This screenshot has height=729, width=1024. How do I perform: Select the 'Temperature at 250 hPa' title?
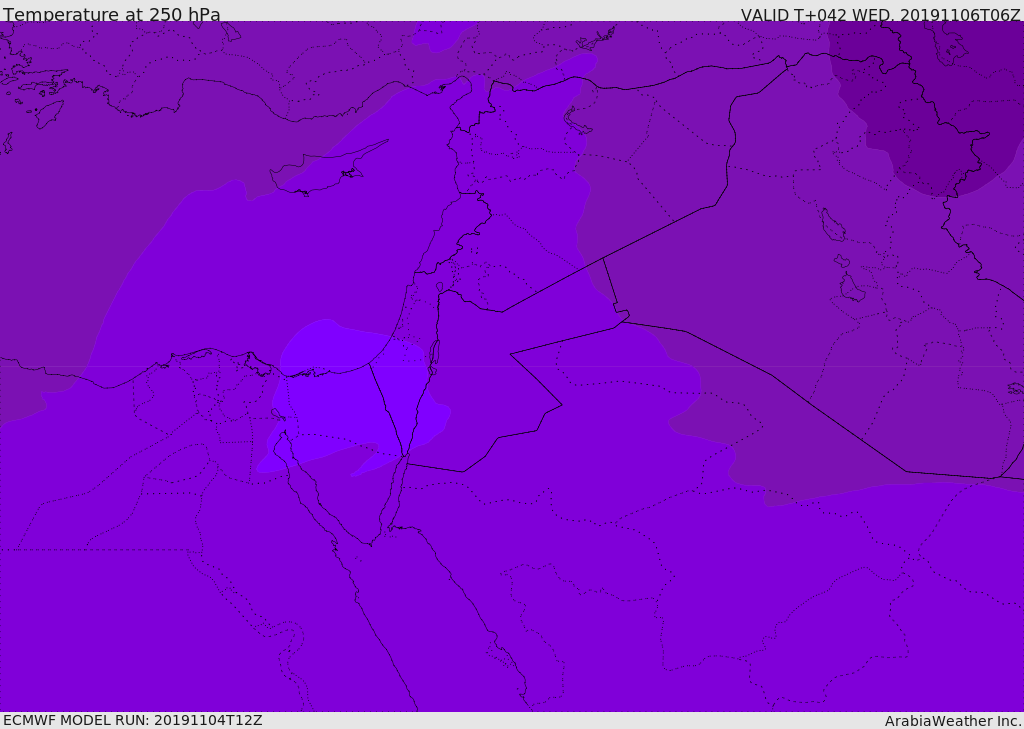pos(112,14)
